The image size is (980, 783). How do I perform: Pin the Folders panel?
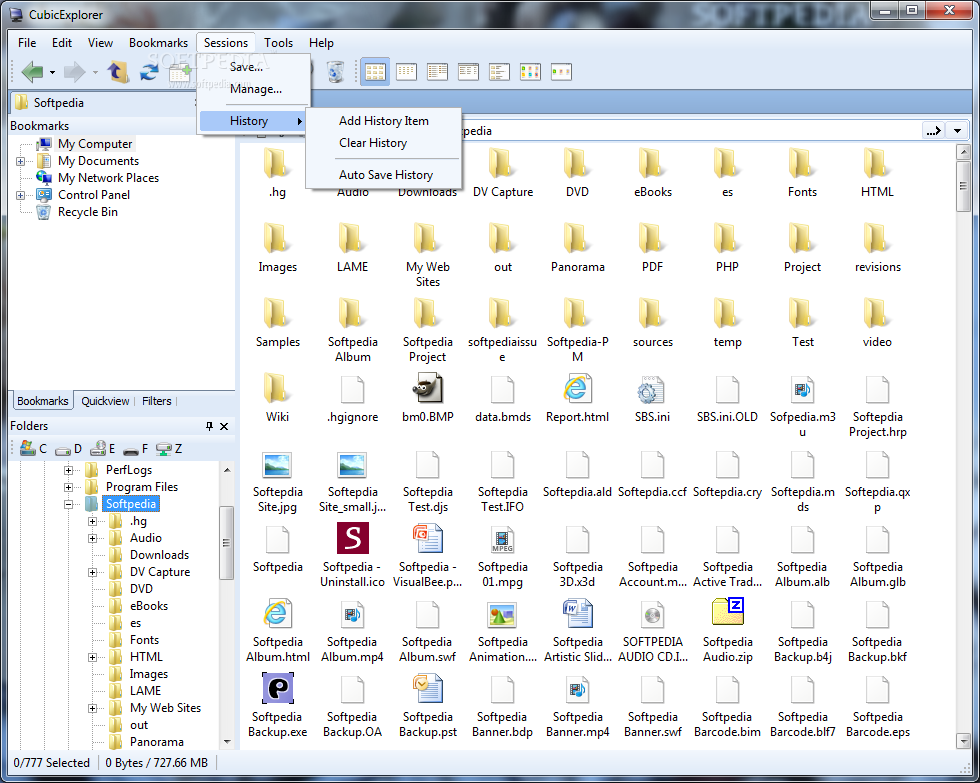tap(209, 426)
